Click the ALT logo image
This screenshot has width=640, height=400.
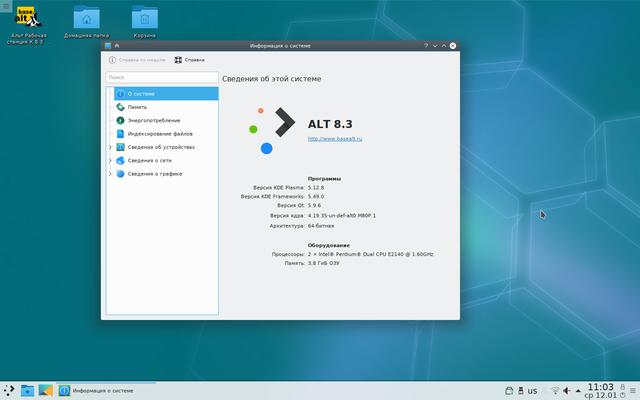pyautogui.click(x=272, y=130)
